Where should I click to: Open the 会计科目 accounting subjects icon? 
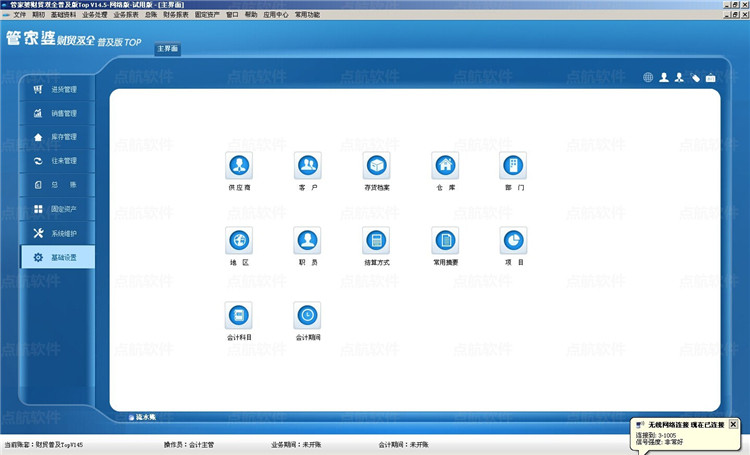coord(239,315)
